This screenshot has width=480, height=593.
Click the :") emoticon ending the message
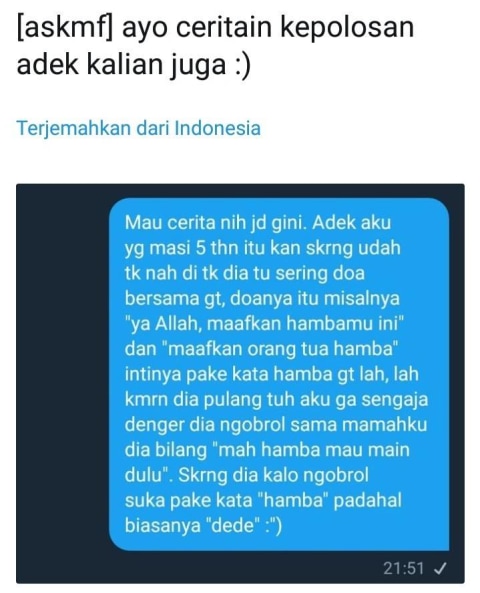point(273,526)
